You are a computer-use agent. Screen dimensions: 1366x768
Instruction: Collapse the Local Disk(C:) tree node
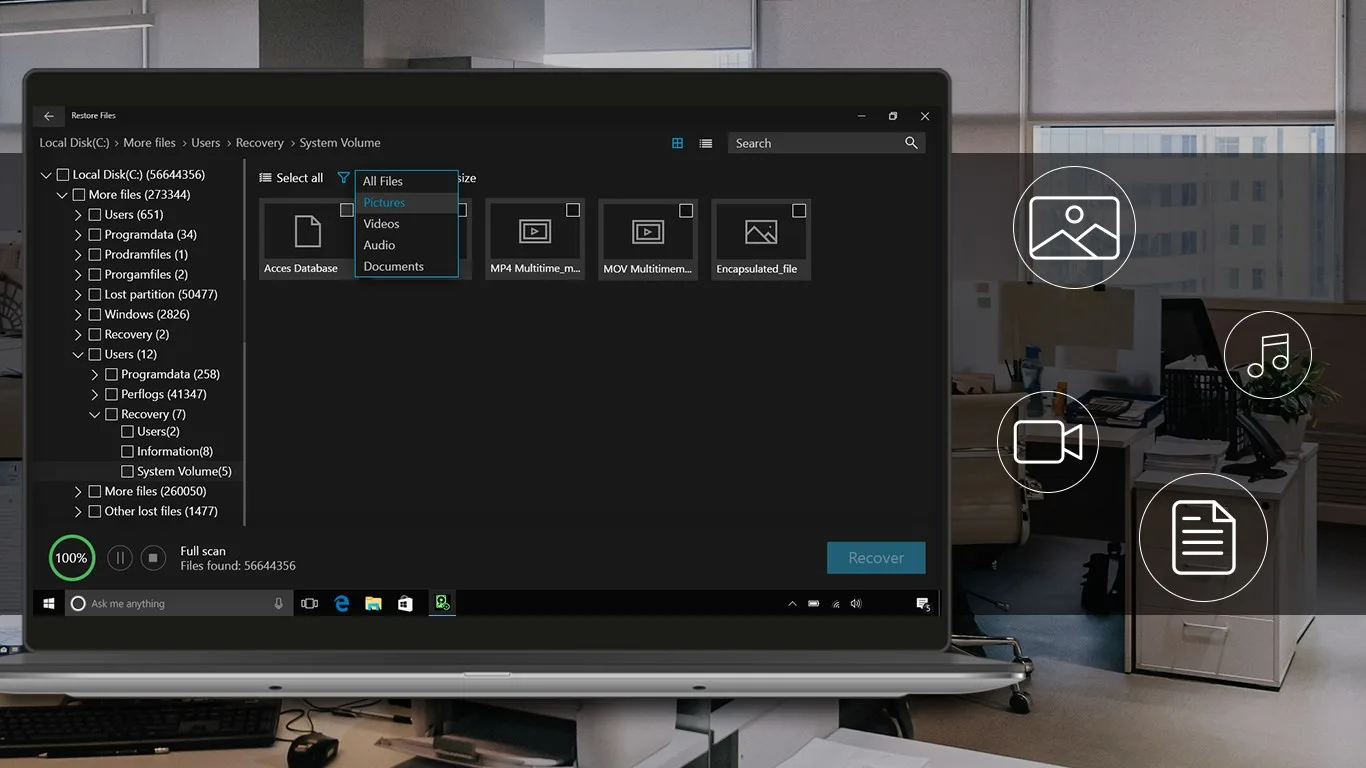[46, 175]
